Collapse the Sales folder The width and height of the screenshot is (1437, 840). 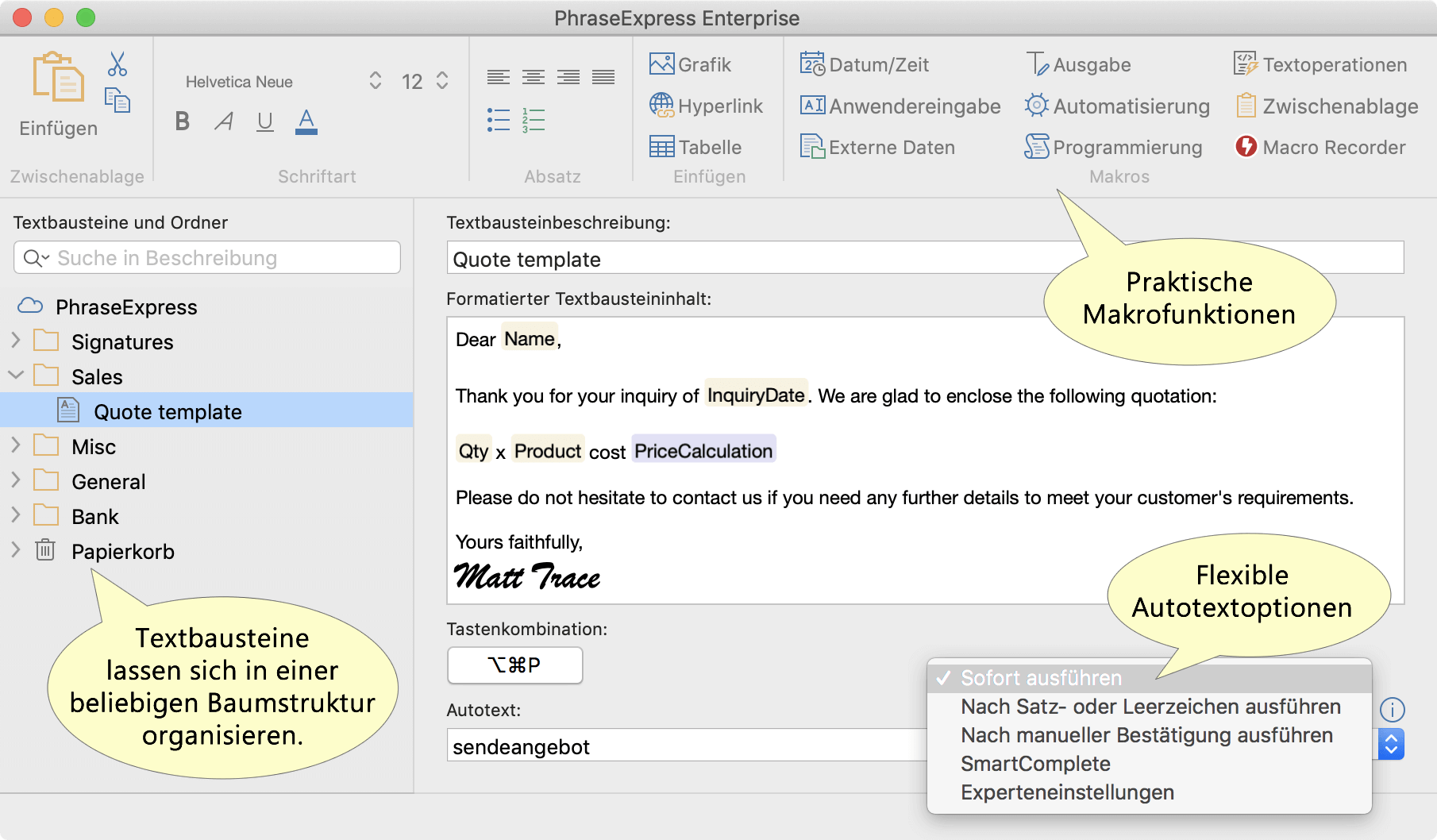(x=16, y=376)
